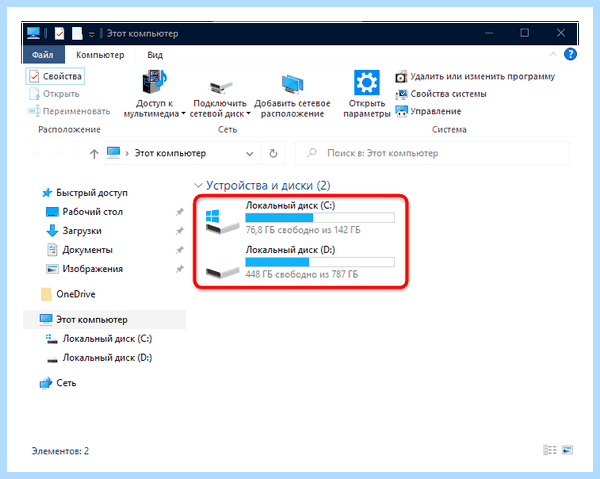Screen dimensions: 600x479
Task: Maximize the Этот компьютер window
Action: (525, 33)
